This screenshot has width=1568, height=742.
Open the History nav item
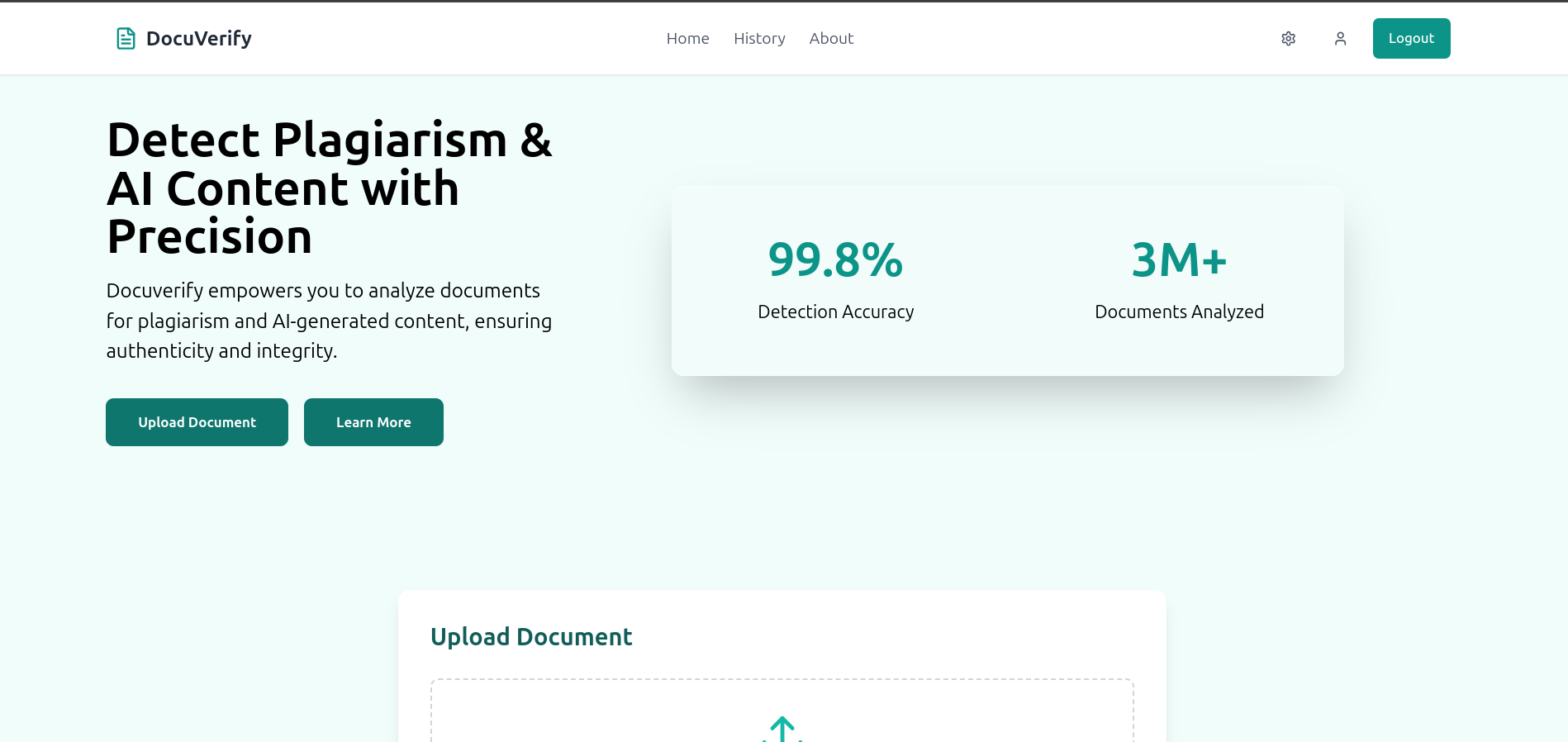[x=759, y=39]
